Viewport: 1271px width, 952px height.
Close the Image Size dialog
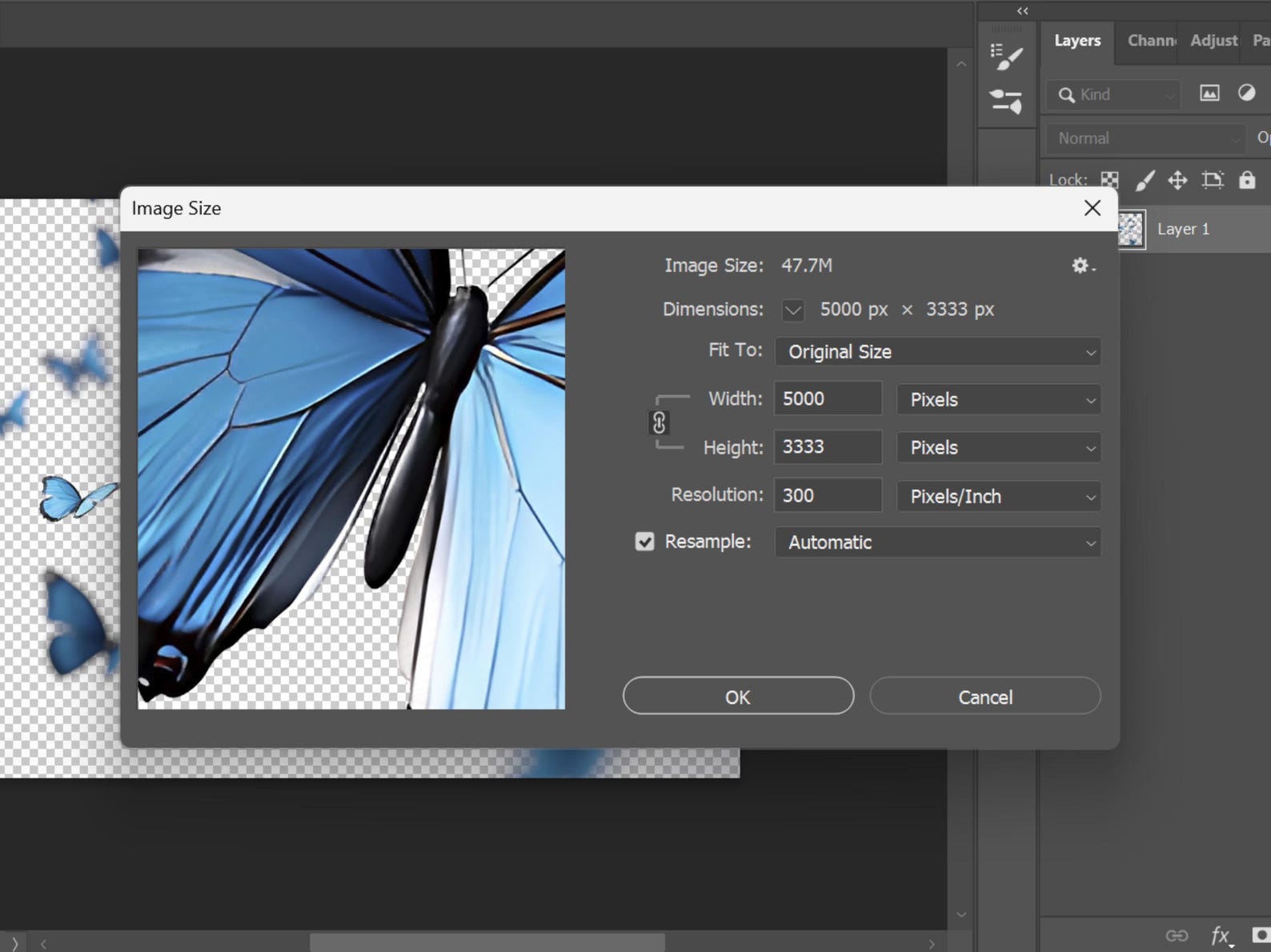coord(1092,208)
